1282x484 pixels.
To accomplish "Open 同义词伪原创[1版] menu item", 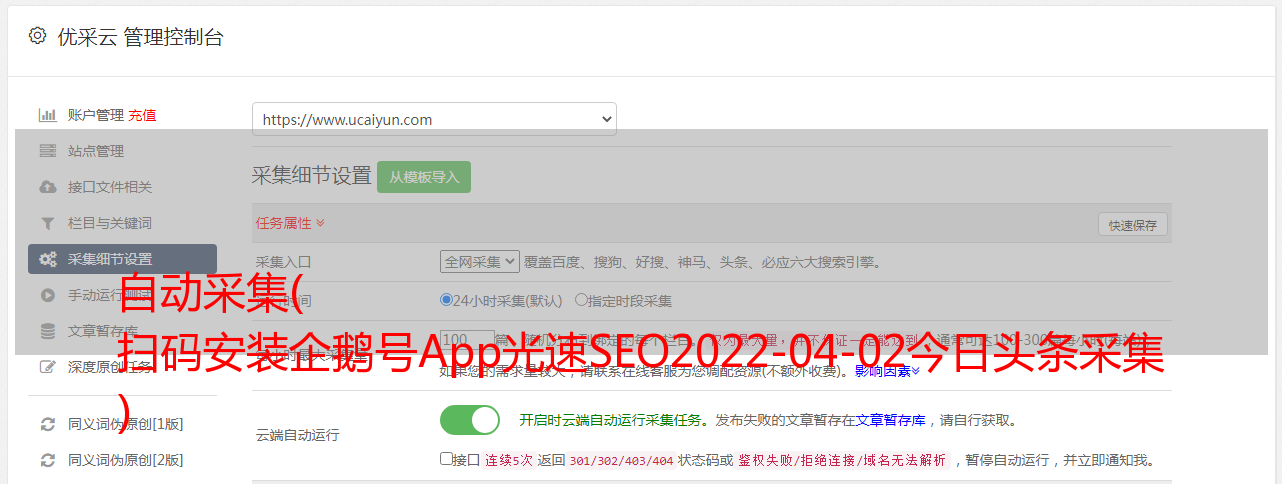I will click(125, 424).
